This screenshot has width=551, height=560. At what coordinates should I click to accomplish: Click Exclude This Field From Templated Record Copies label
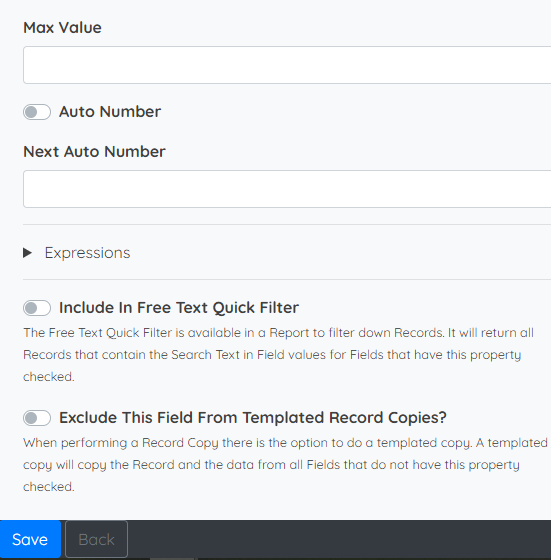[253, 418]
